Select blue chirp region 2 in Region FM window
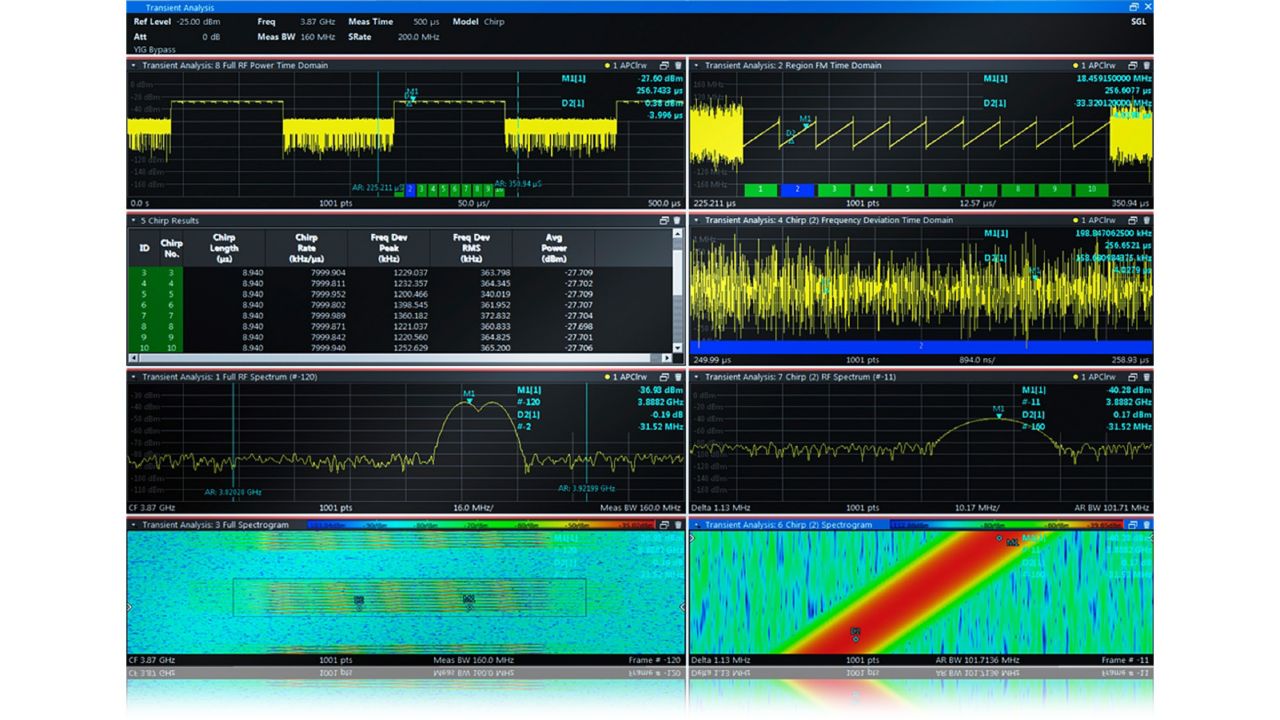 point(797,189)
